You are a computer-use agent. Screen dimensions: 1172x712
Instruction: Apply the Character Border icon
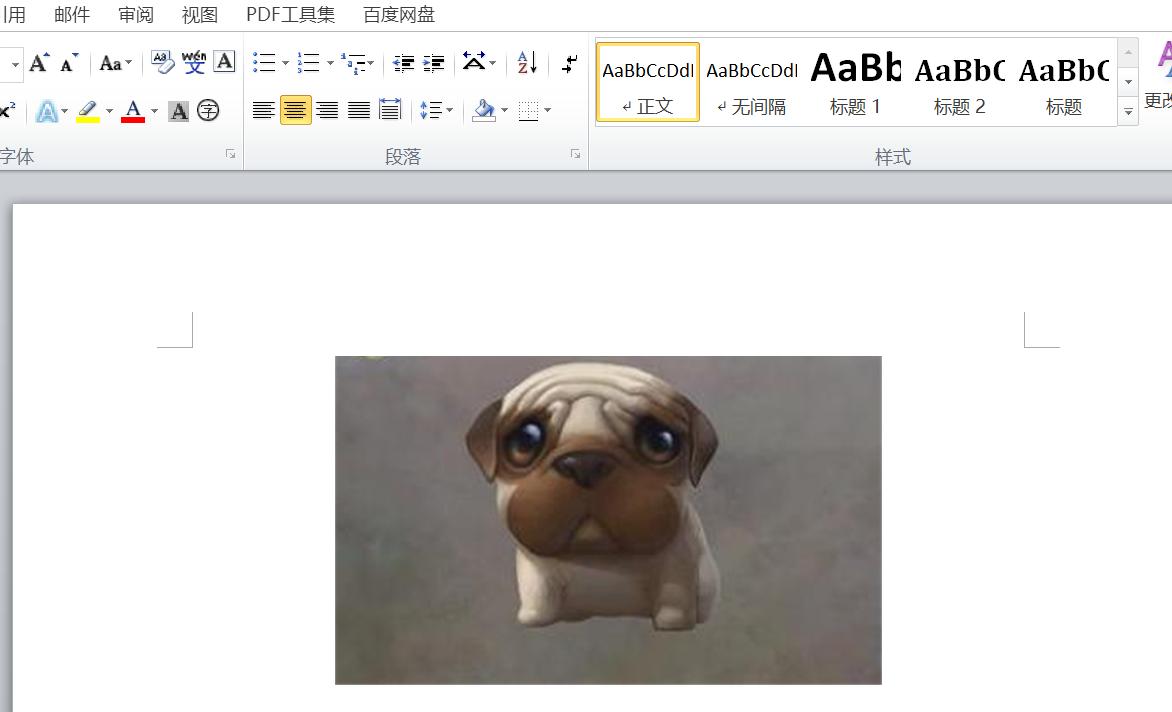pyautogui.click(x=224, y=60)
